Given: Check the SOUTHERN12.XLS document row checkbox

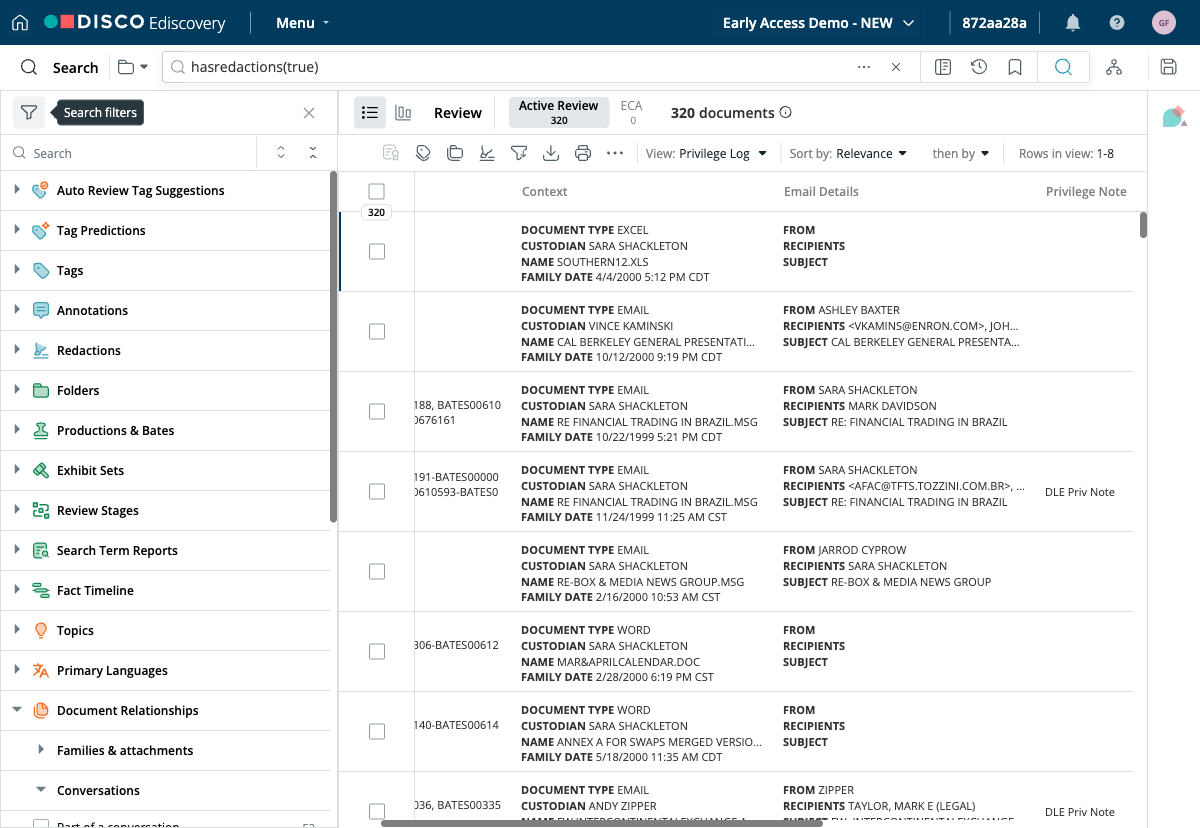Looking at the screenshot, I should pyautogui.click(x=377, y=252).
